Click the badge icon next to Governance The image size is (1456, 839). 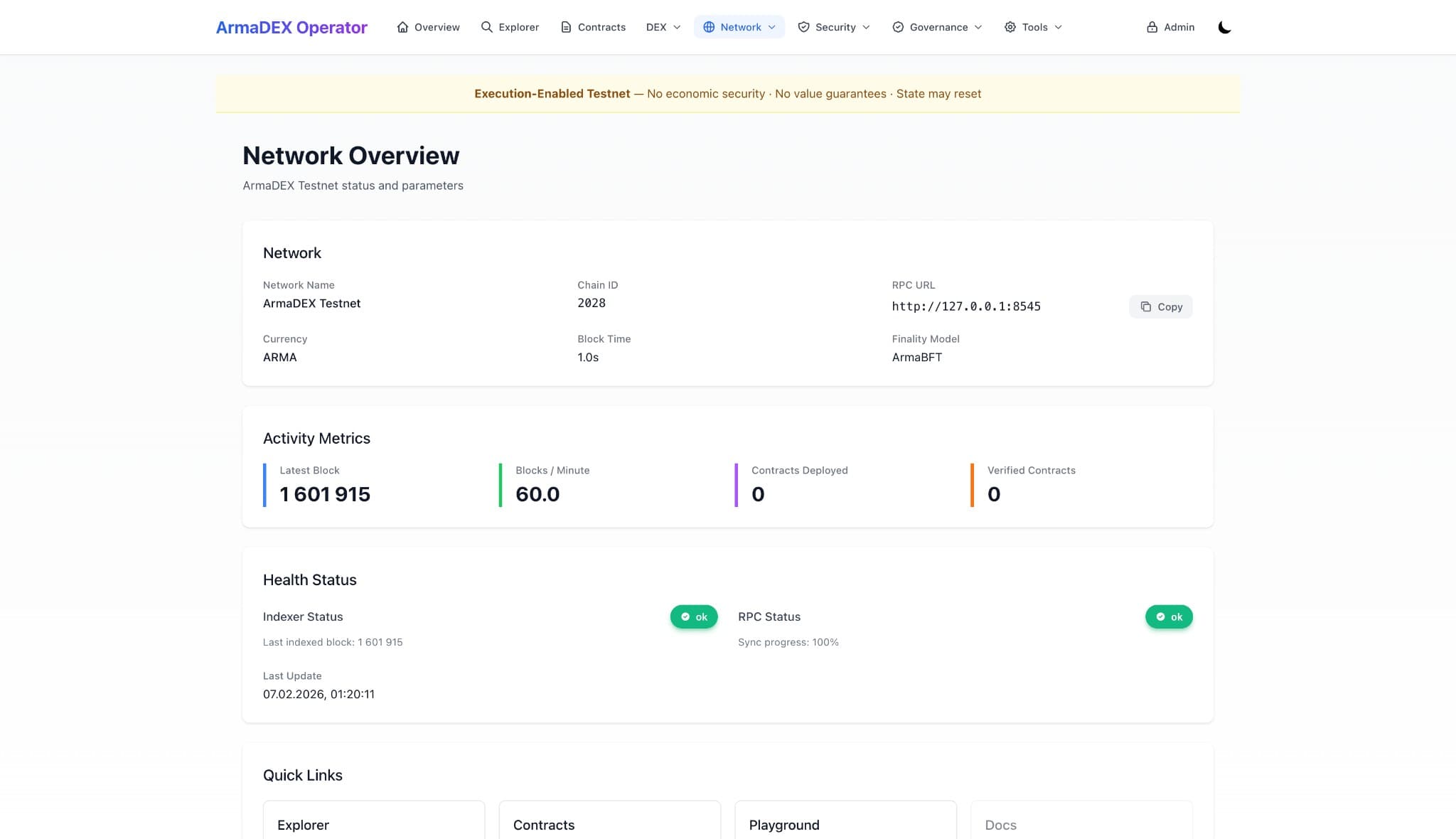coord(896,26)
